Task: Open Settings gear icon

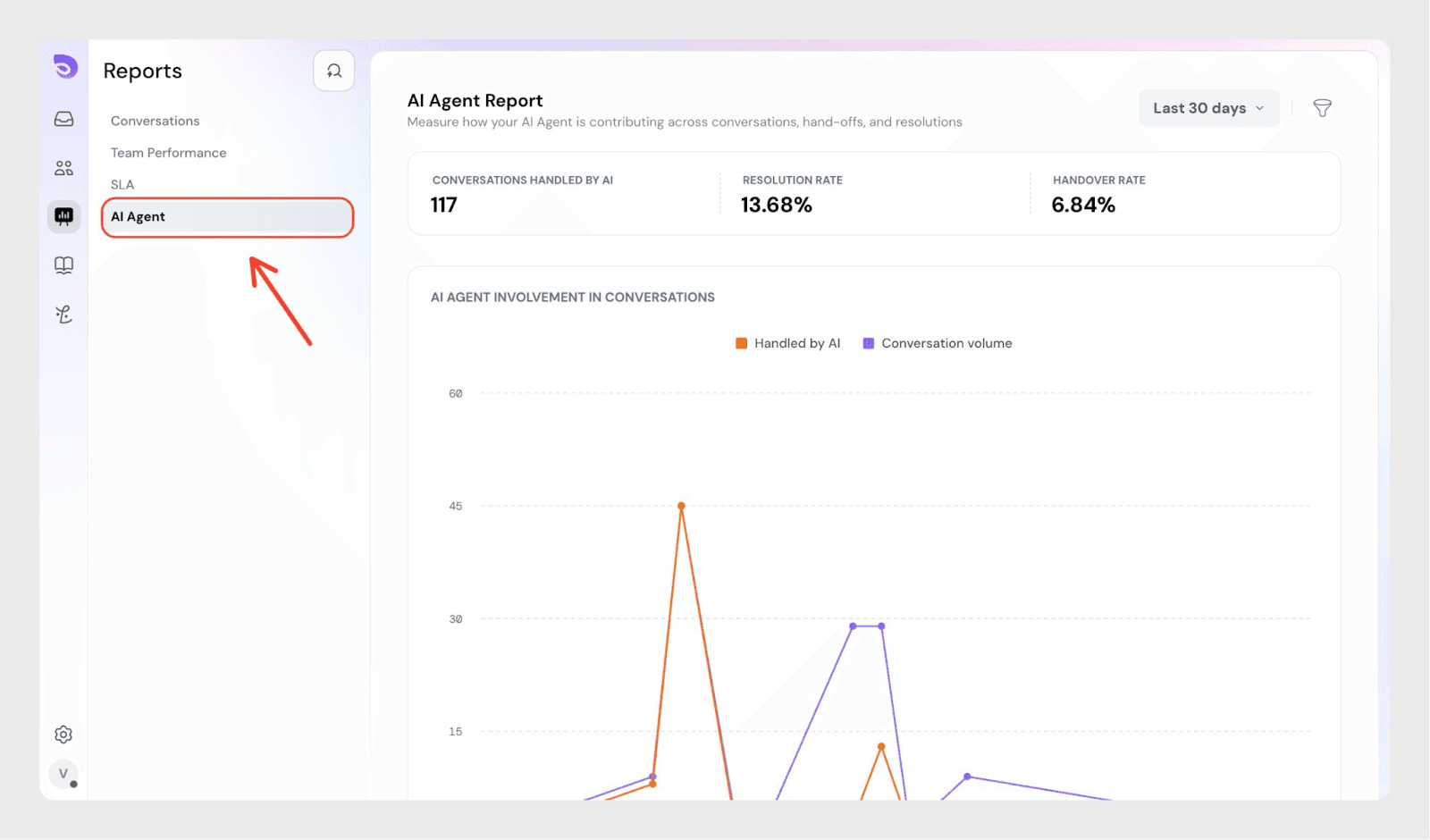Action: tap(63, 735)
